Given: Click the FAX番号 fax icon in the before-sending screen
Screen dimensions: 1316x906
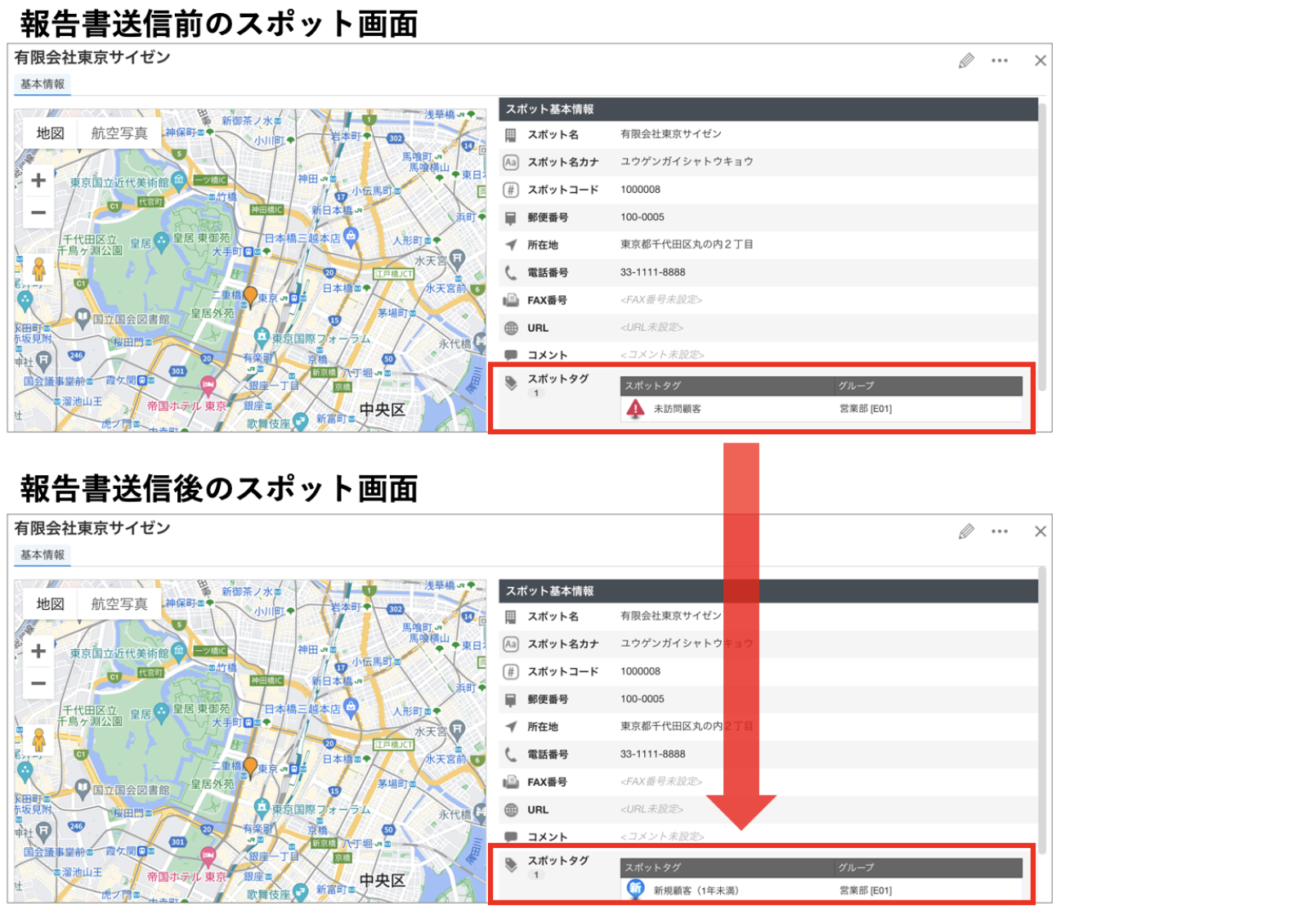Looking at the screenshot, I should tap(511, 300).
